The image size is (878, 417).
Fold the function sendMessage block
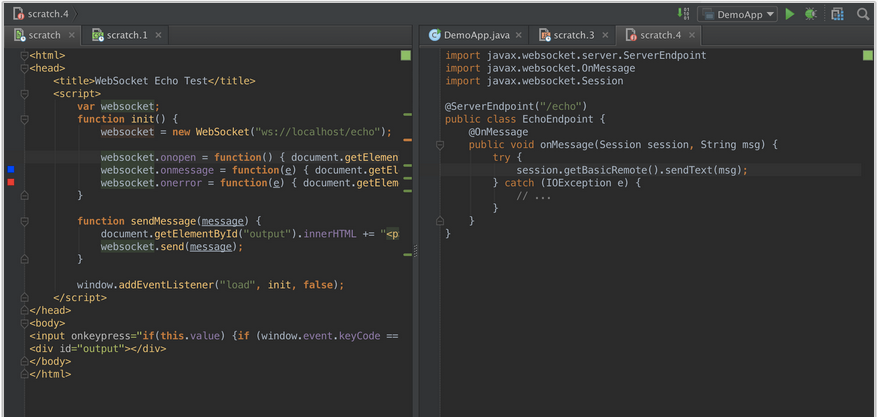(24, 222)
